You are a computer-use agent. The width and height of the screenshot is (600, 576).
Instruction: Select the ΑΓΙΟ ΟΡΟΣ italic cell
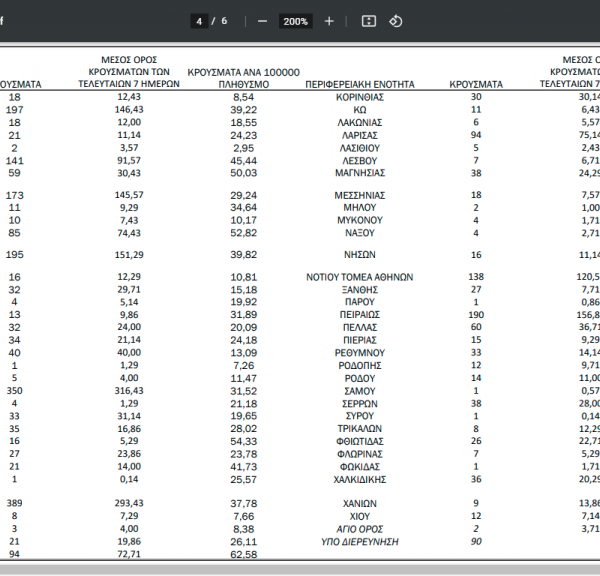360,529
